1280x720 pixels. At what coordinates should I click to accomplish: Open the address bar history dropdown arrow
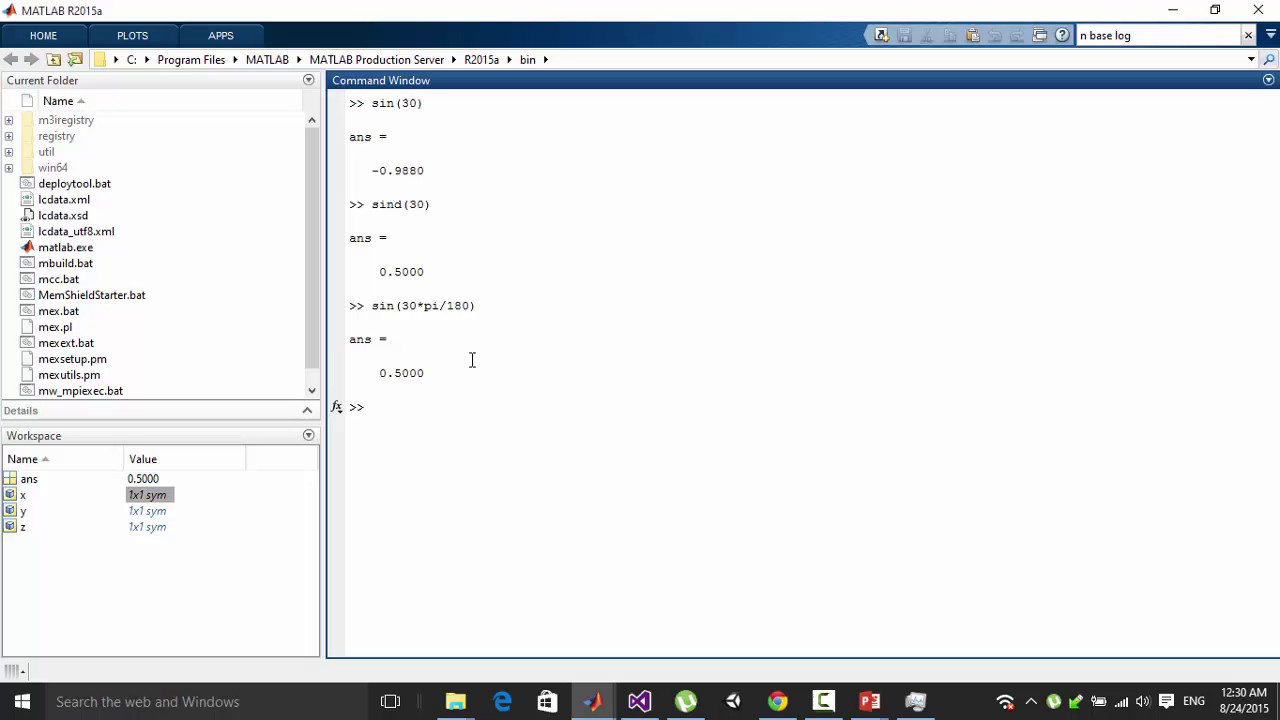pyautogui.click(x=1251, y=60)
